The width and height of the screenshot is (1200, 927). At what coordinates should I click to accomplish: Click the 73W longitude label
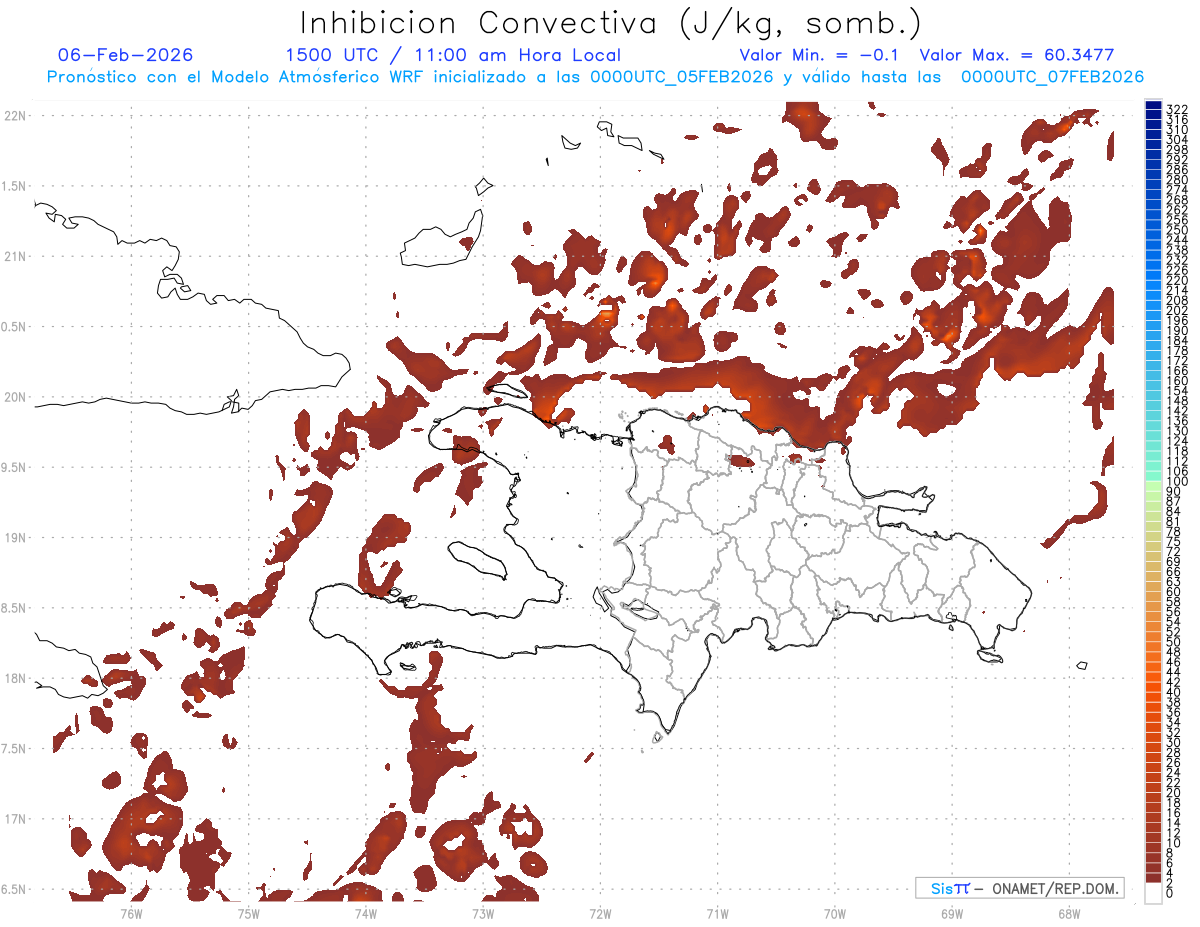482,913
